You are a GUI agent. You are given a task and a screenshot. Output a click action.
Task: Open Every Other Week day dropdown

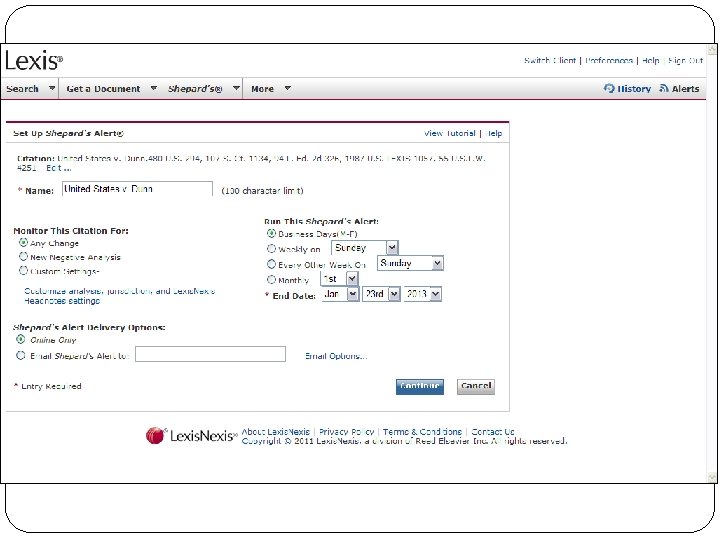tap(410, 263)
